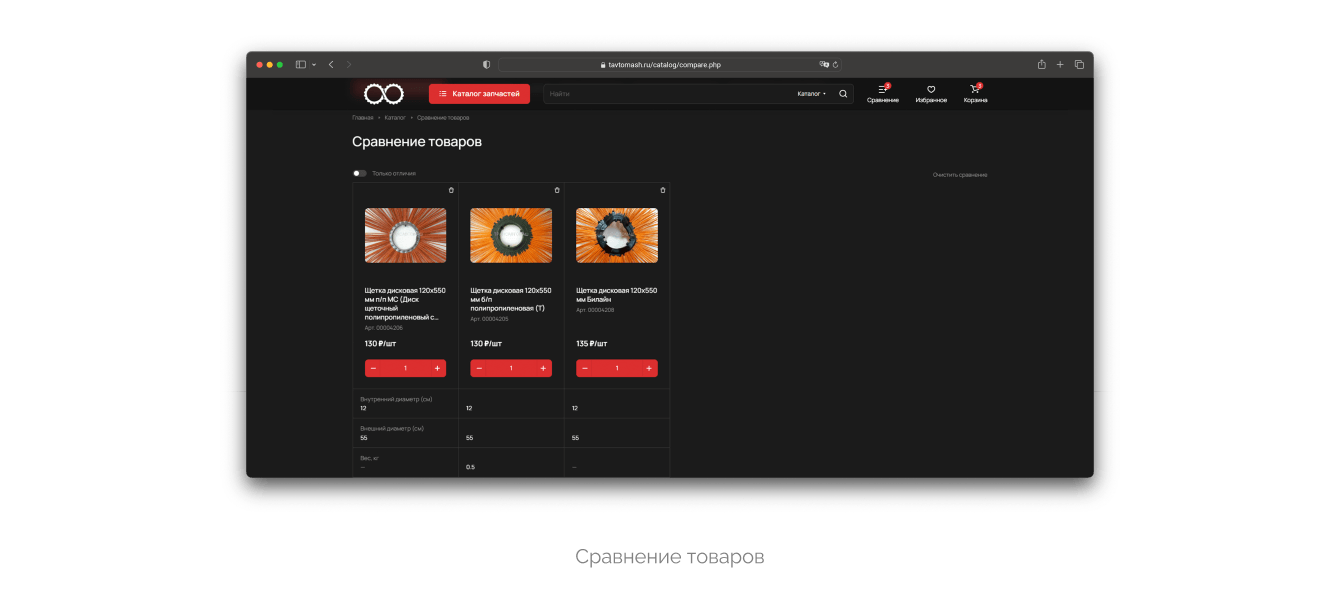
Task: Click the Внутренний диаметр (см) label
Action: (396, 399)
